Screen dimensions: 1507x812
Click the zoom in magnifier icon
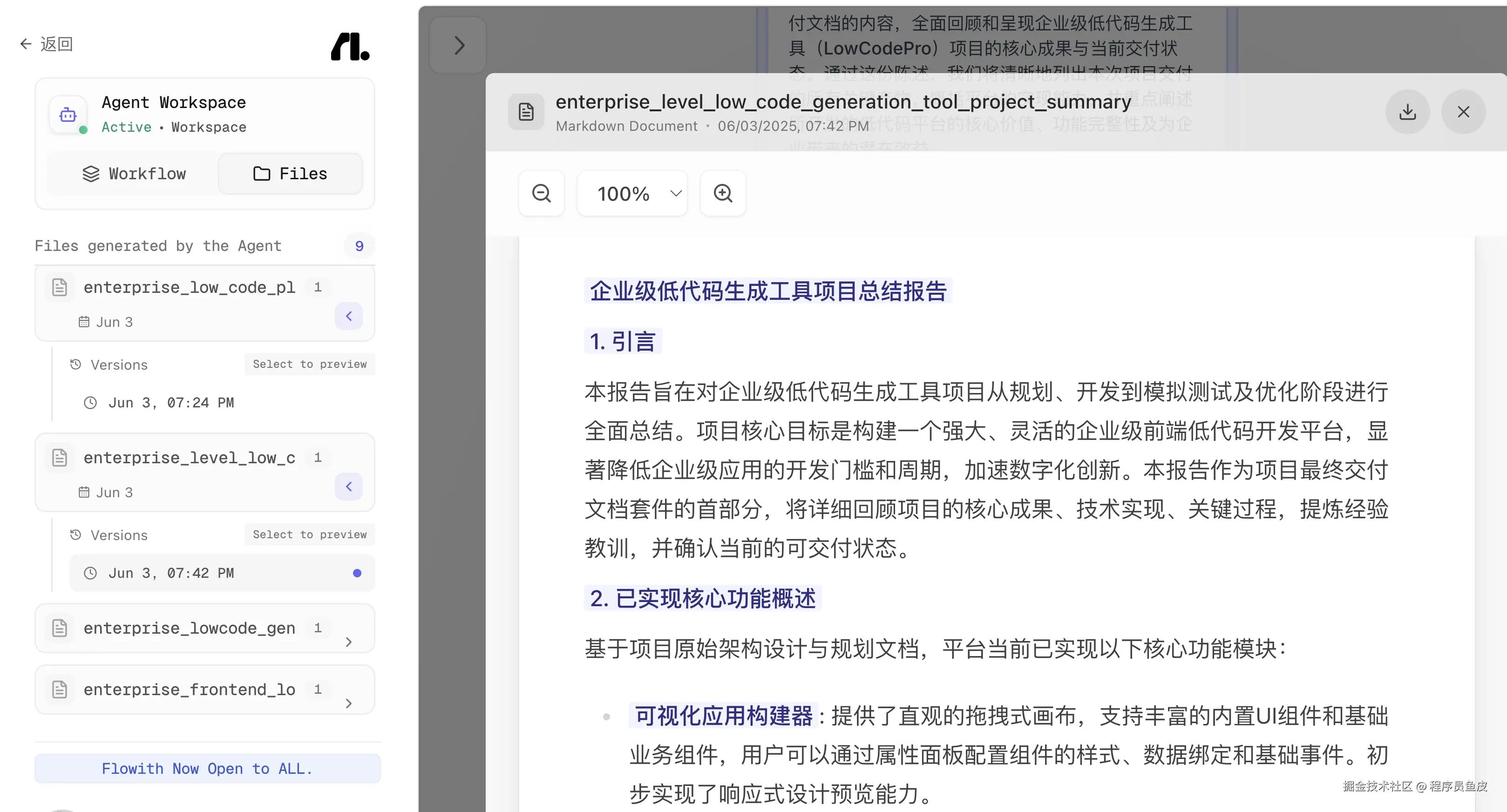click(x=722, y=193)
